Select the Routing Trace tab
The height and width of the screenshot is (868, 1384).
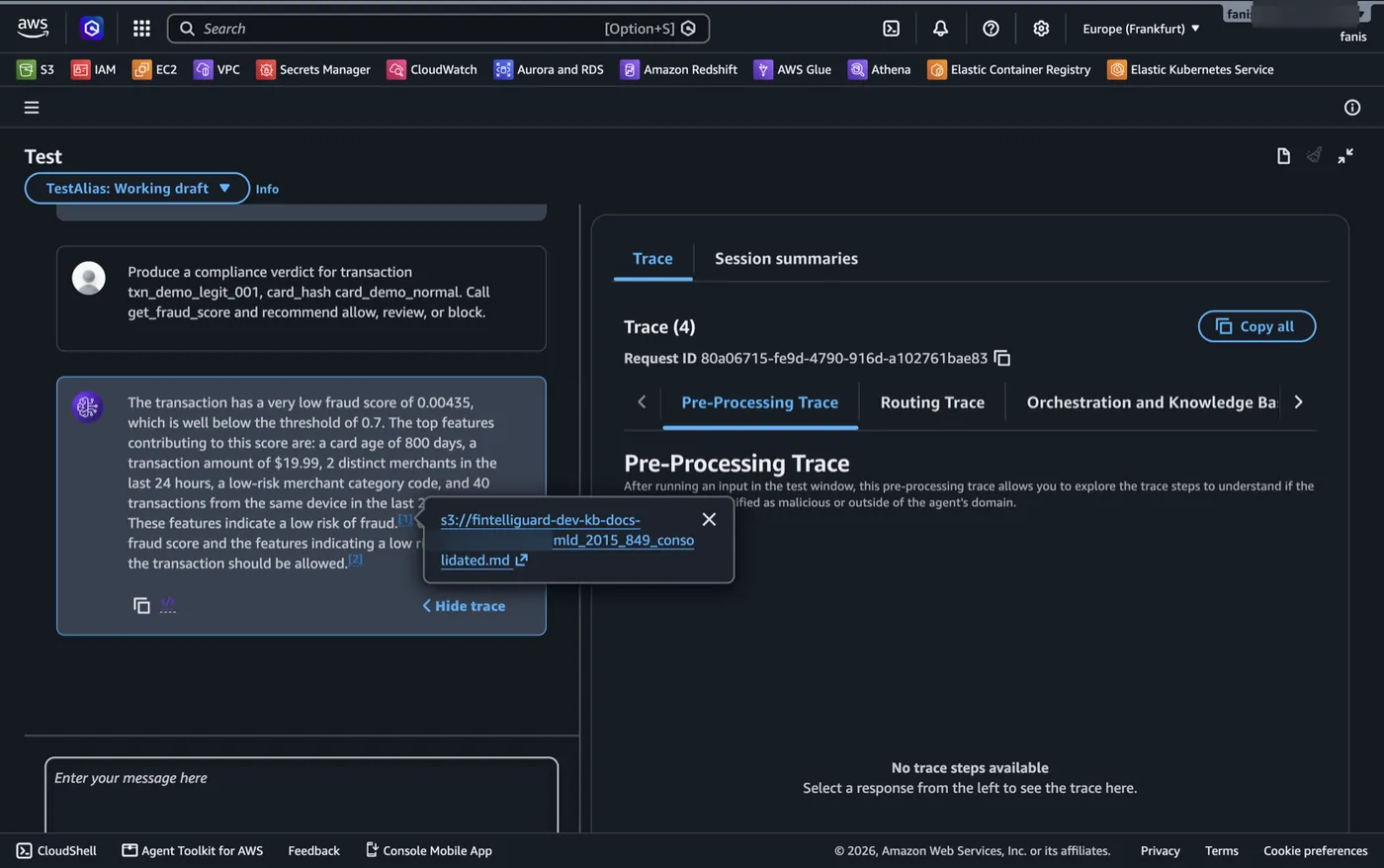pyautogui.click(x=932, y=403)
